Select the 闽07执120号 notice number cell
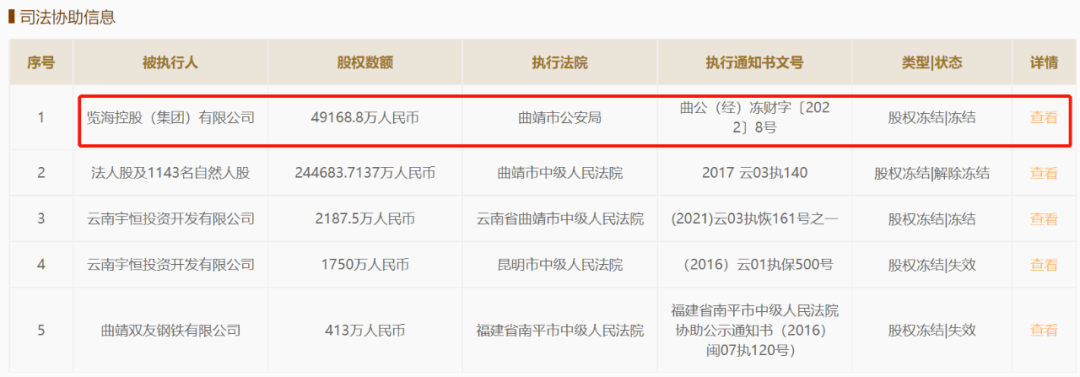 tap(754, 331)
